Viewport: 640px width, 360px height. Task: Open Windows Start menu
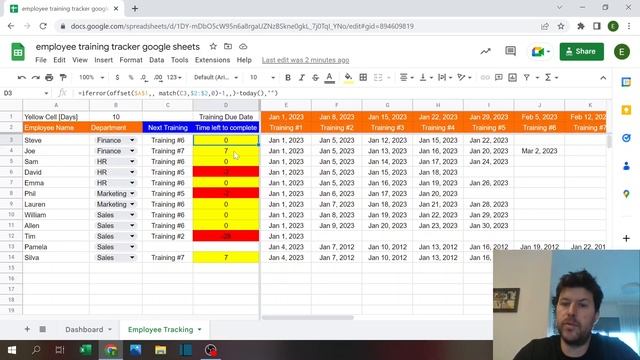point(12,350)
